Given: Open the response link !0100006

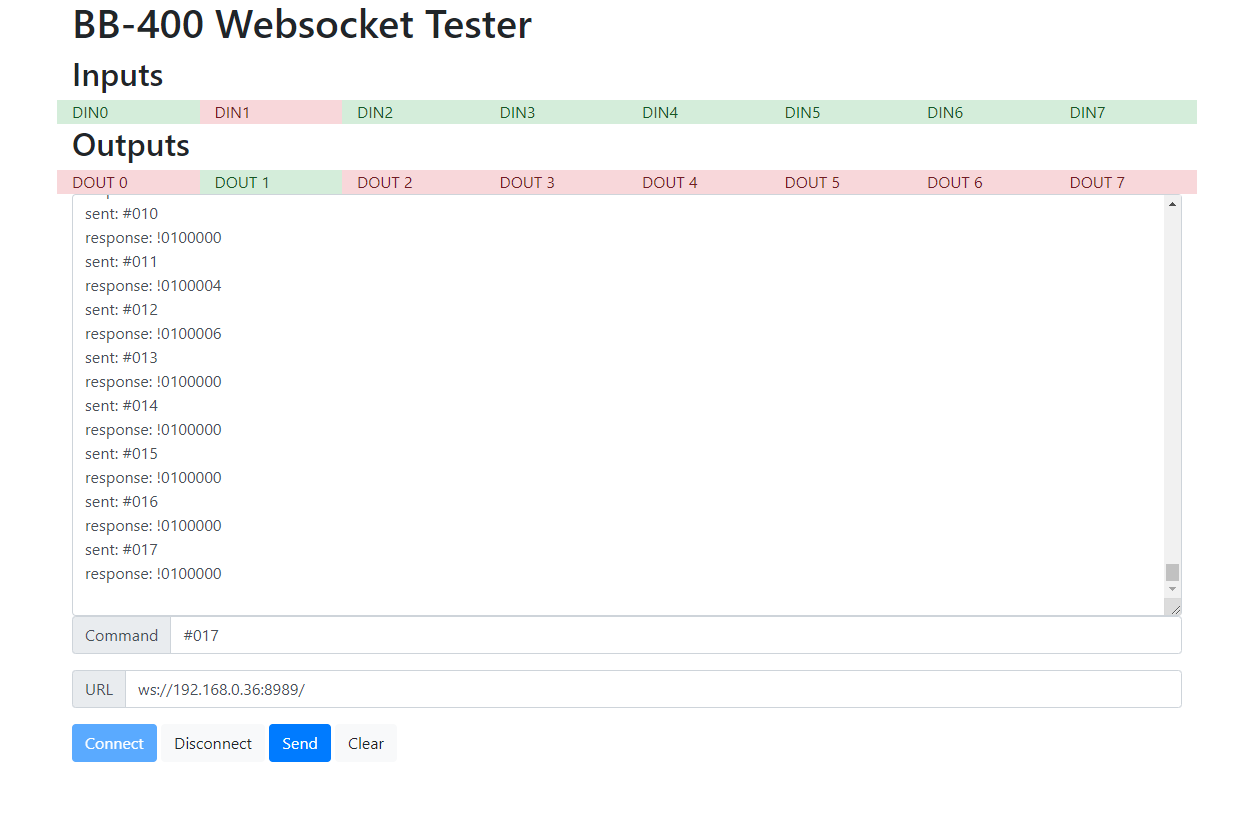Looking at the screenshot, I should click(189, 333).
